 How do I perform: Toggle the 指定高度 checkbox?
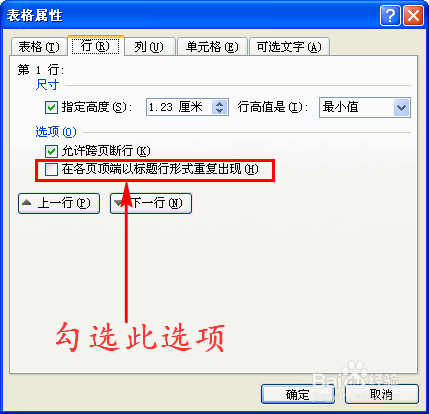click(51, 108)
